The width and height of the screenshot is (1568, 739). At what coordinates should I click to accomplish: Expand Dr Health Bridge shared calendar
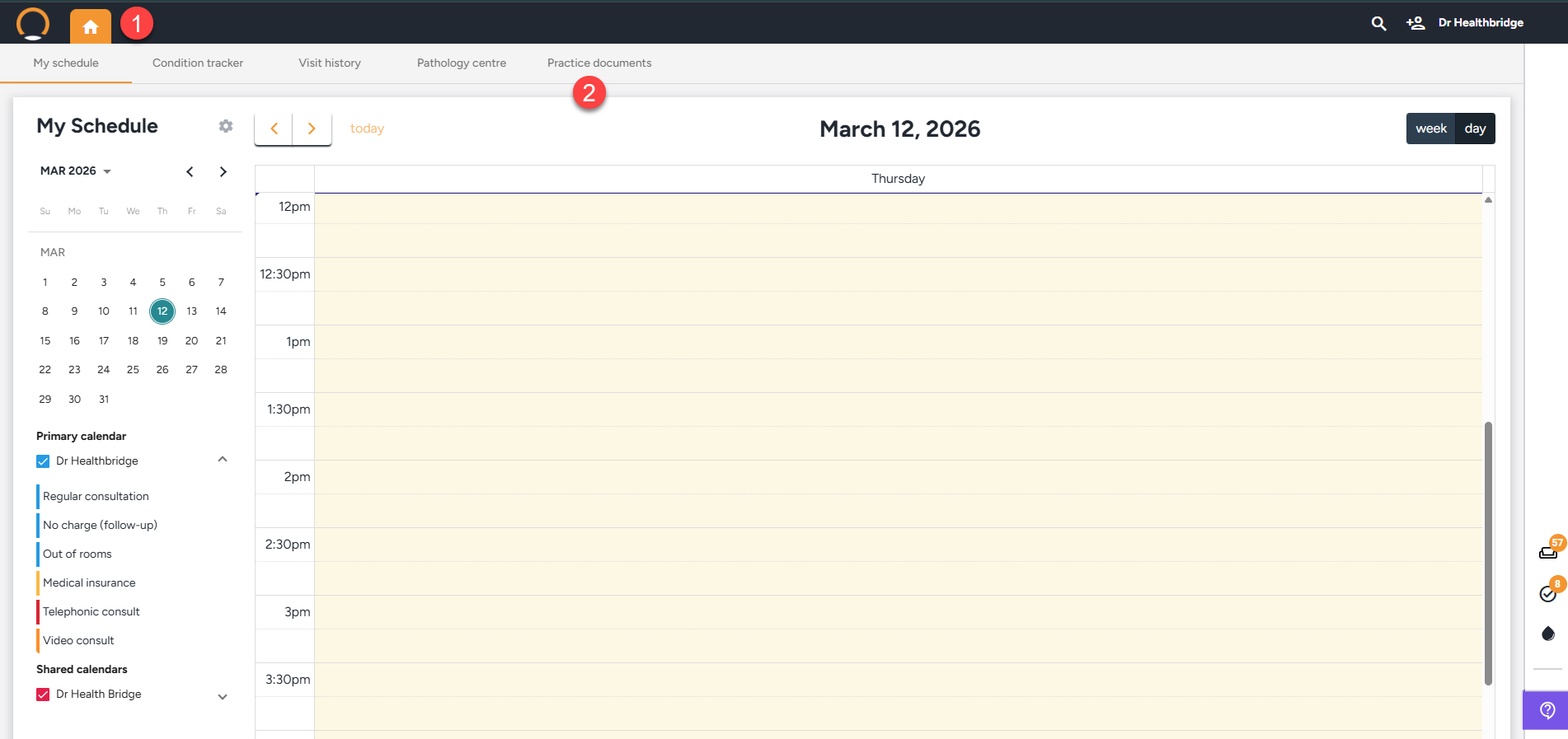click(223, 696)
